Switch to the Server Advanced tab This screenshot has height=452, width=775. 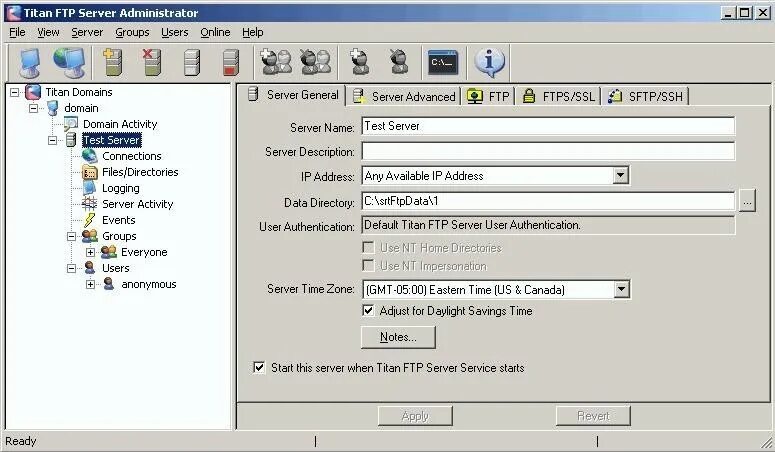(403, 96)
